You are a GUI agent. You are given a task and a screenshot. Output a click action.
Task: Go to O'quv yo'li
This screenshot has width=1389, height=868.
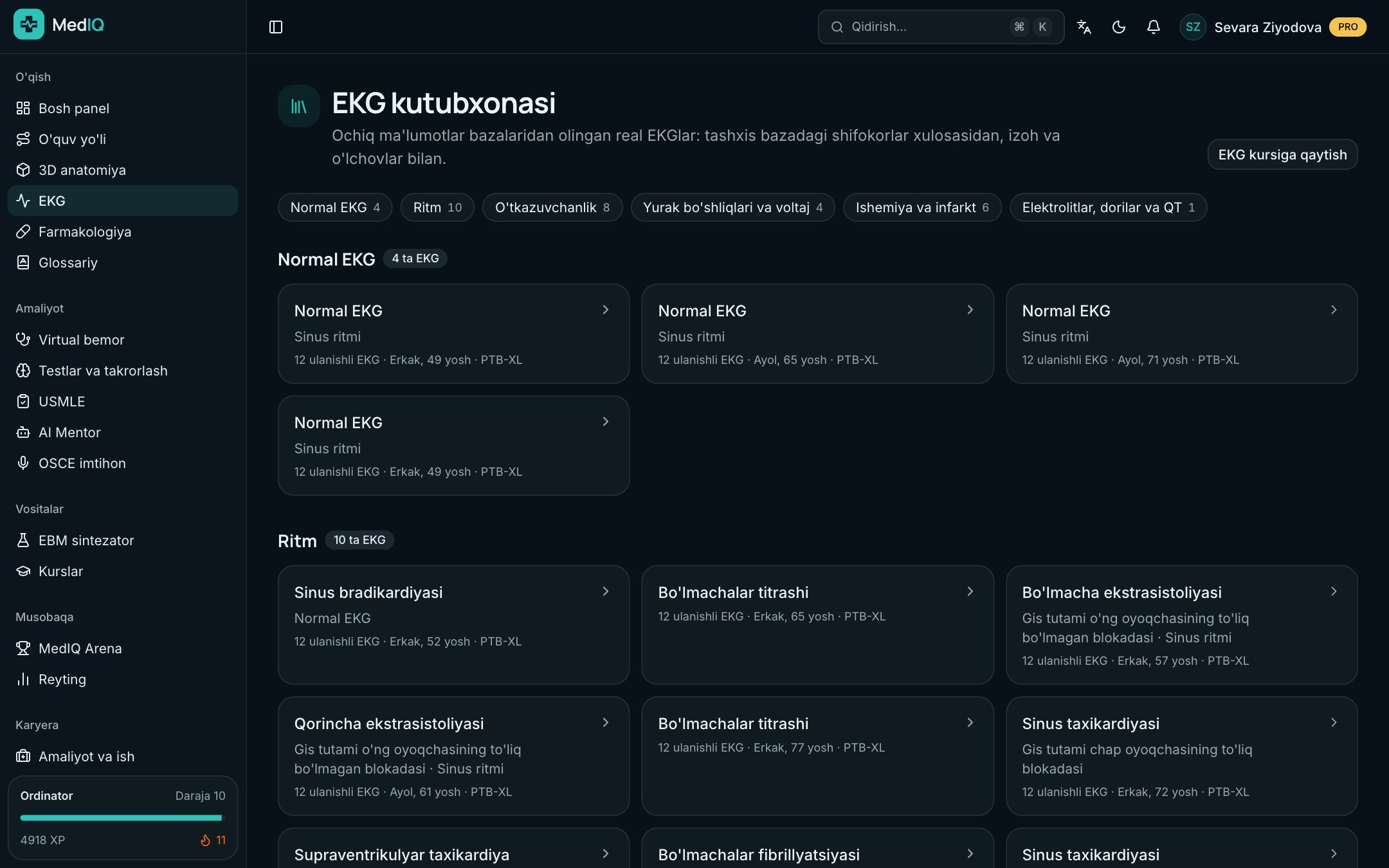pos(123,139)
